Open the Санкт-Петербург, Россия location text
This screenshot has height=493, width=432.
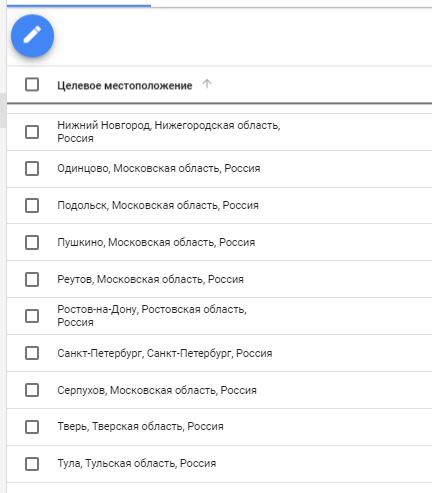coord(165,353)
